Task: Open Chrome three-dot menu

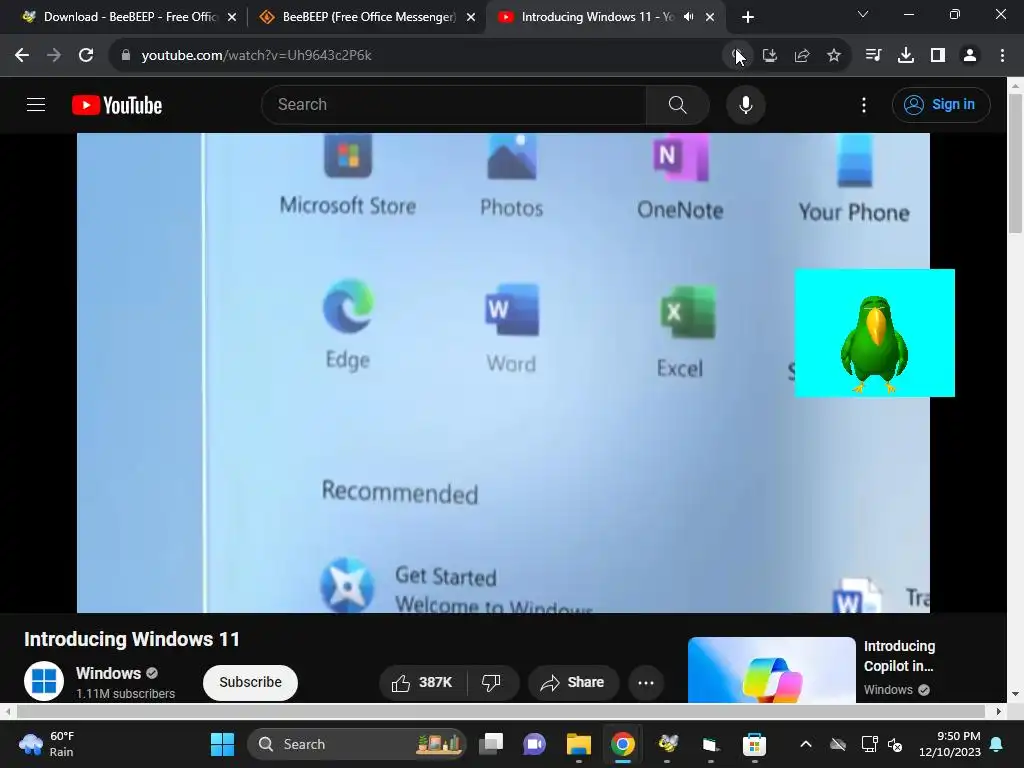Action: pos(1002,55)
